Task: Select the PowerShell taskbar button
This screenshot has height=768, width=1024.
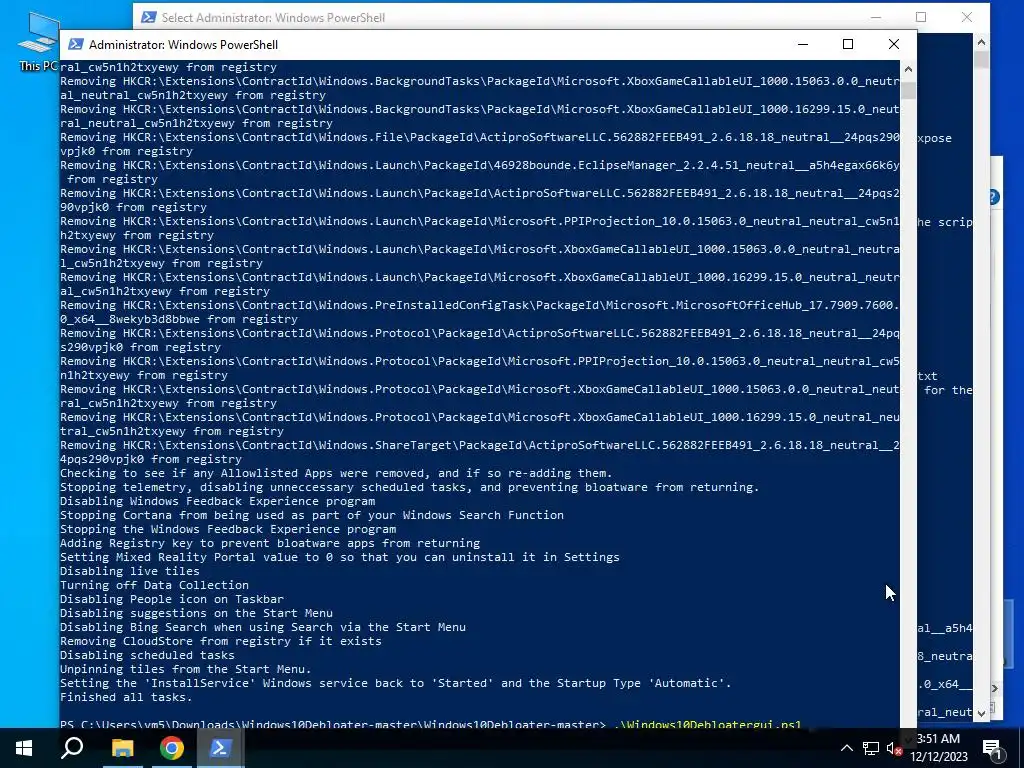Action: tap(220, 748)
